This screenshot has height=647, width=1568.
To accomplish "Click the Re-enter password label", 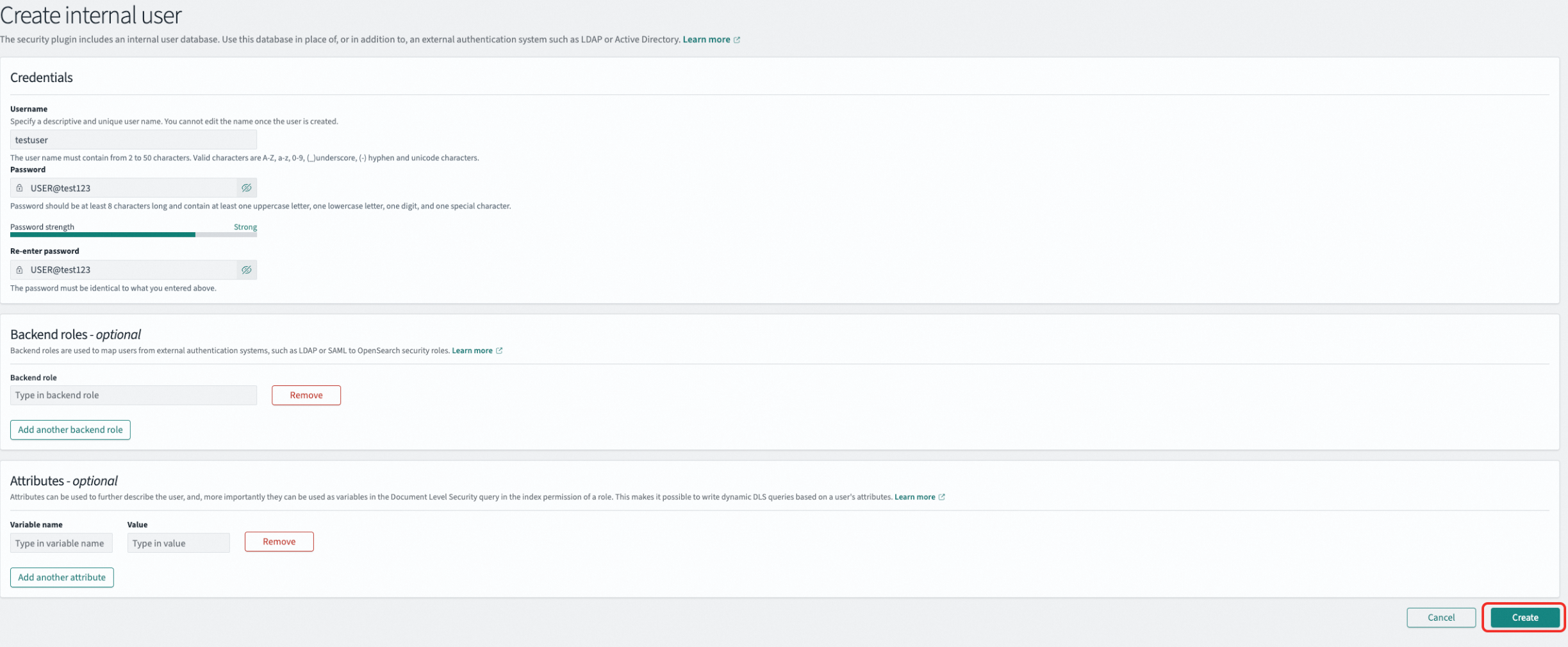I will coord(45,251).
